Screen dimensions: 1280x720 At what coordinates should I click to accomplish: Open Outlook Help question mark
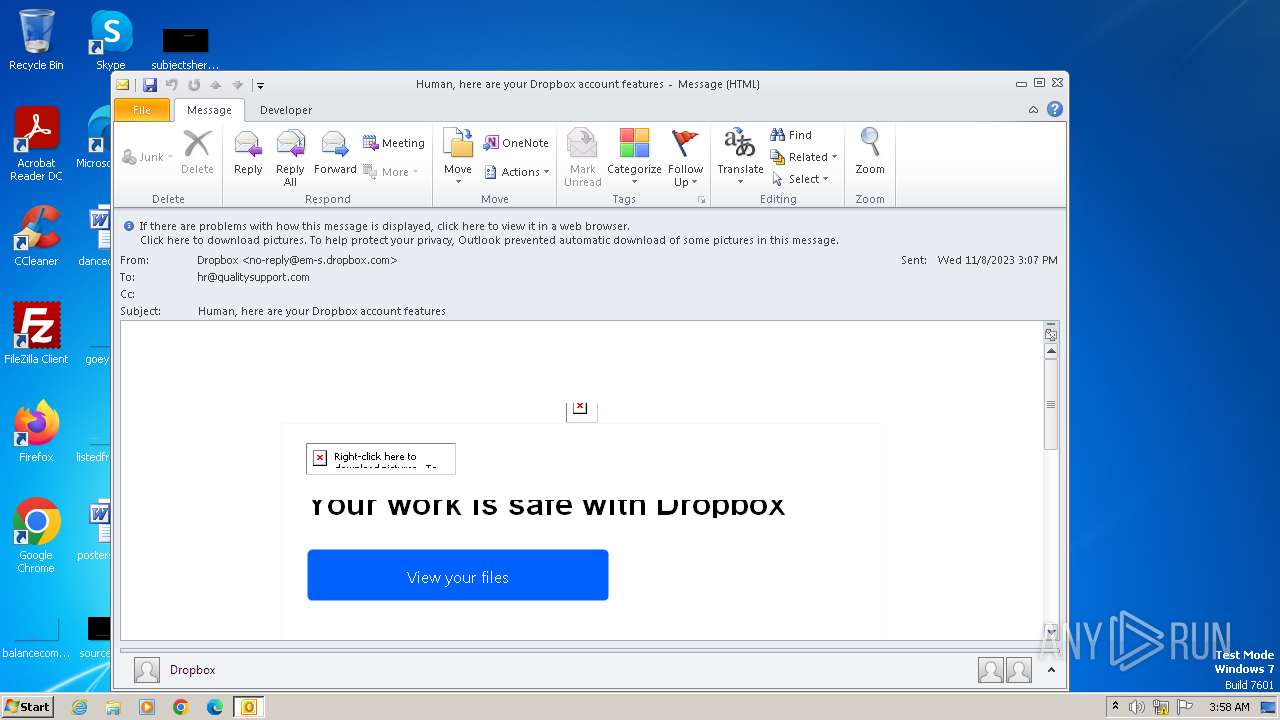(1054, 110)
